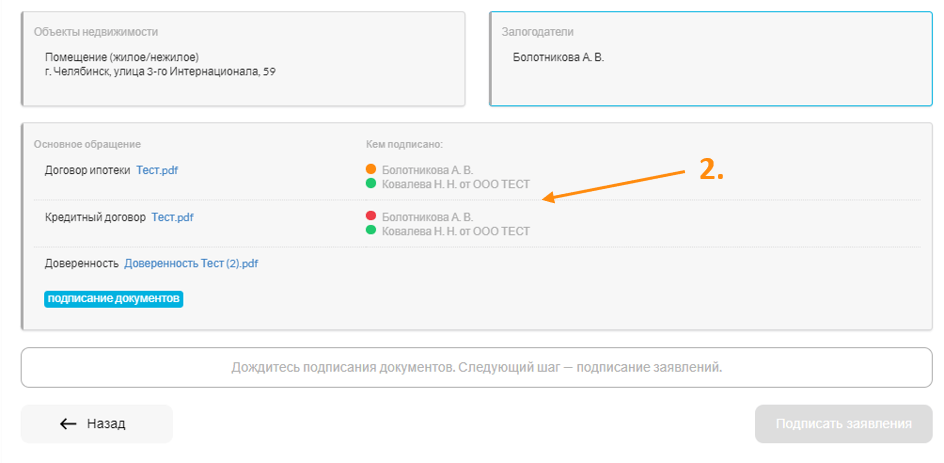Open Тест.pdf link for Кредитный договор
This screenshot has width=944, height=463.
coord(172,217)
